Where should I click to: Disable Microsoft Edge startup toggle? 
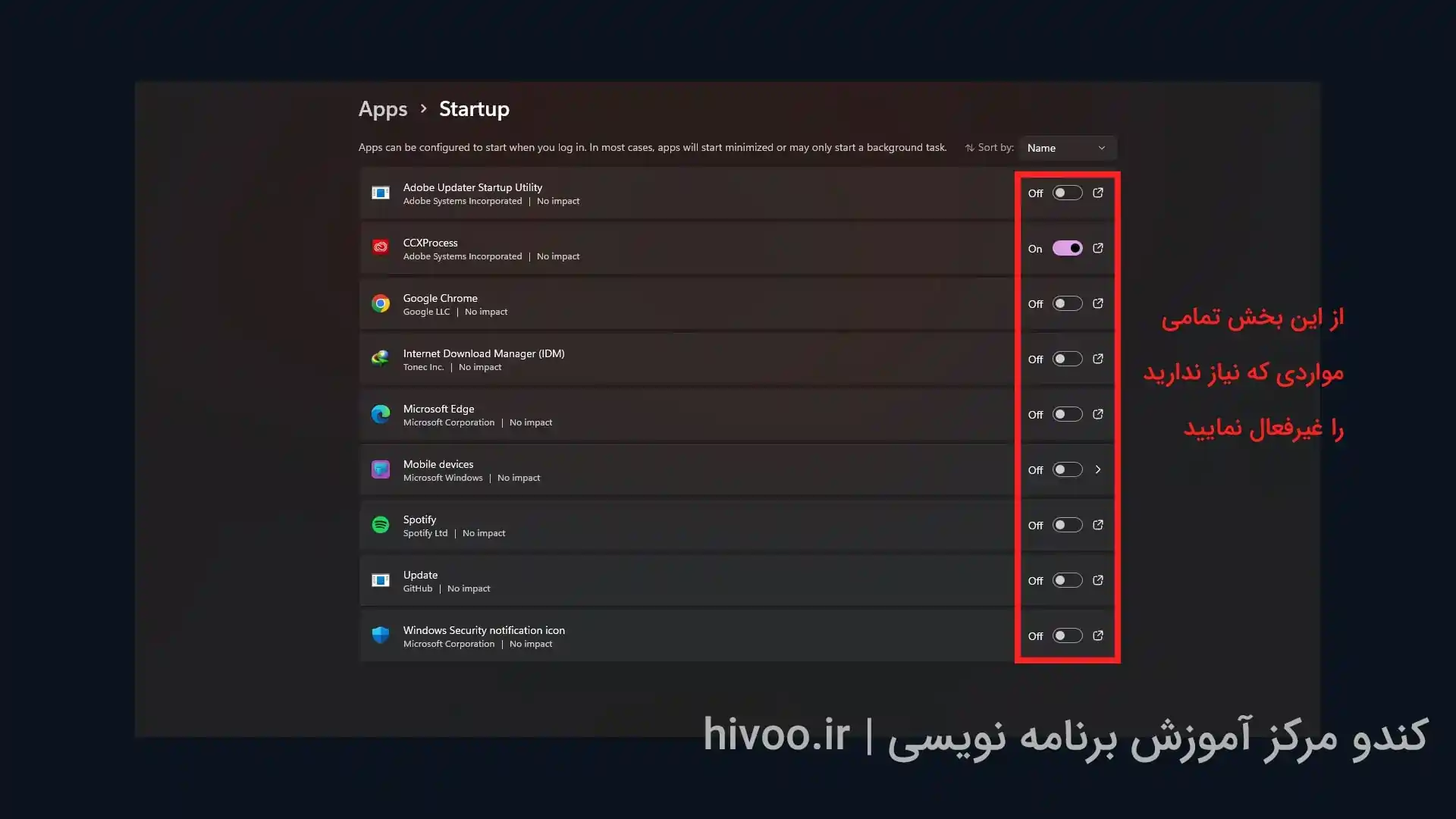(1066, 414)
